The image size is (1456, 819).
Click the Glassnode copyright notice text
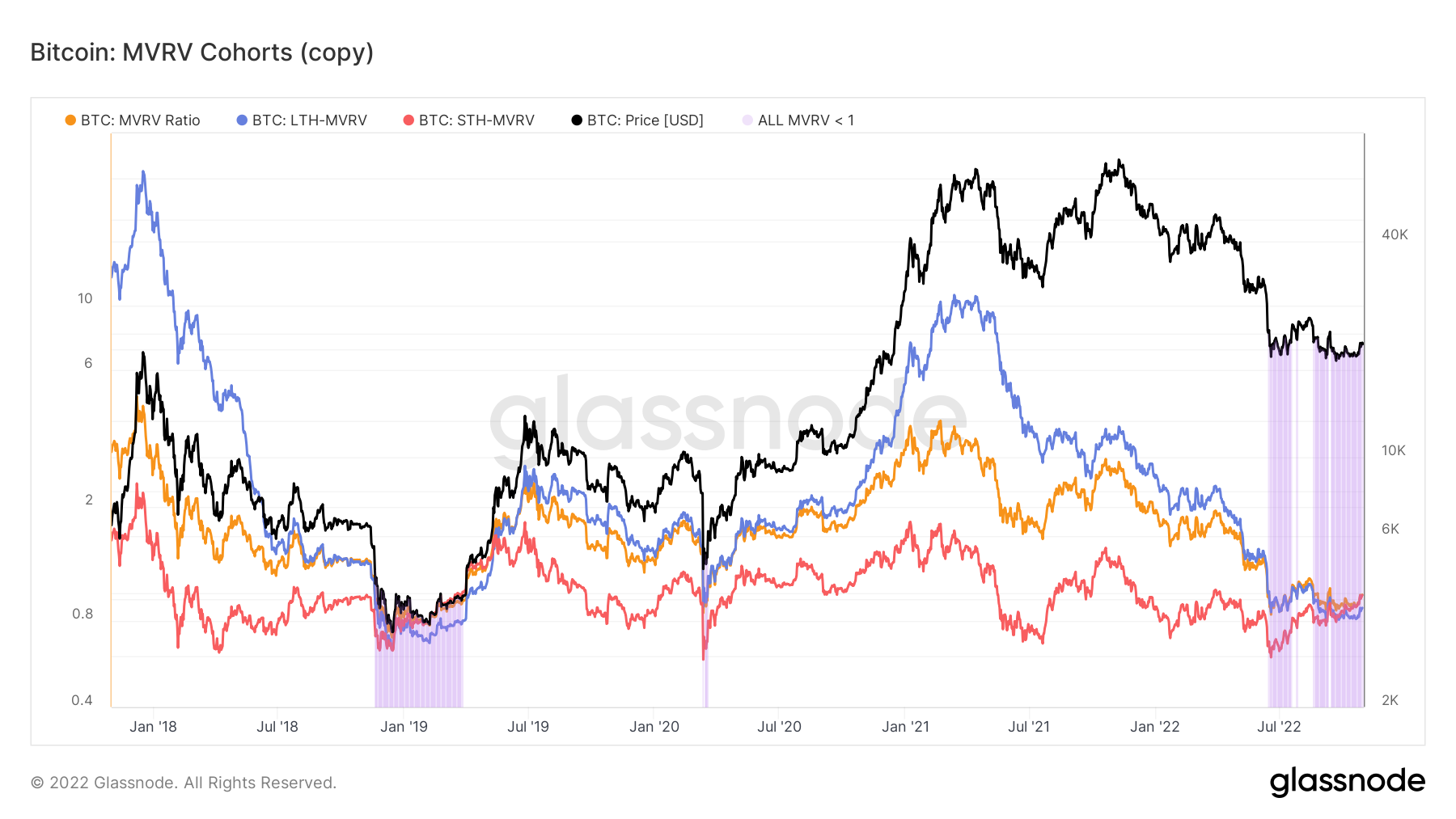click(x=184, y=783)
